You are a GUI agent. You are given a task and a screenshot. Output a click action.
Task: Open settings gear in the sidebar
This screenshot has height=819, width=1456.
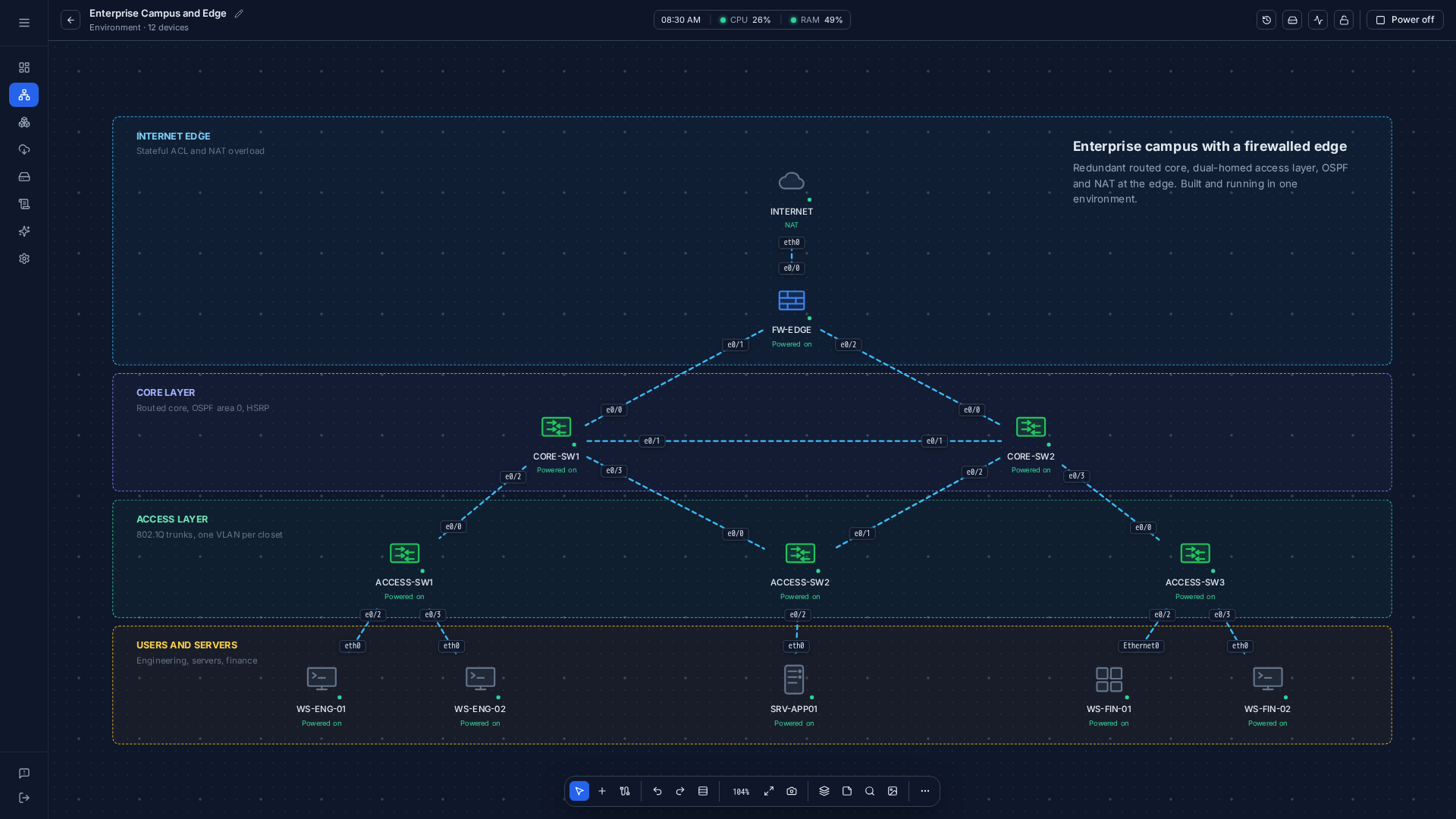point(24,259)
